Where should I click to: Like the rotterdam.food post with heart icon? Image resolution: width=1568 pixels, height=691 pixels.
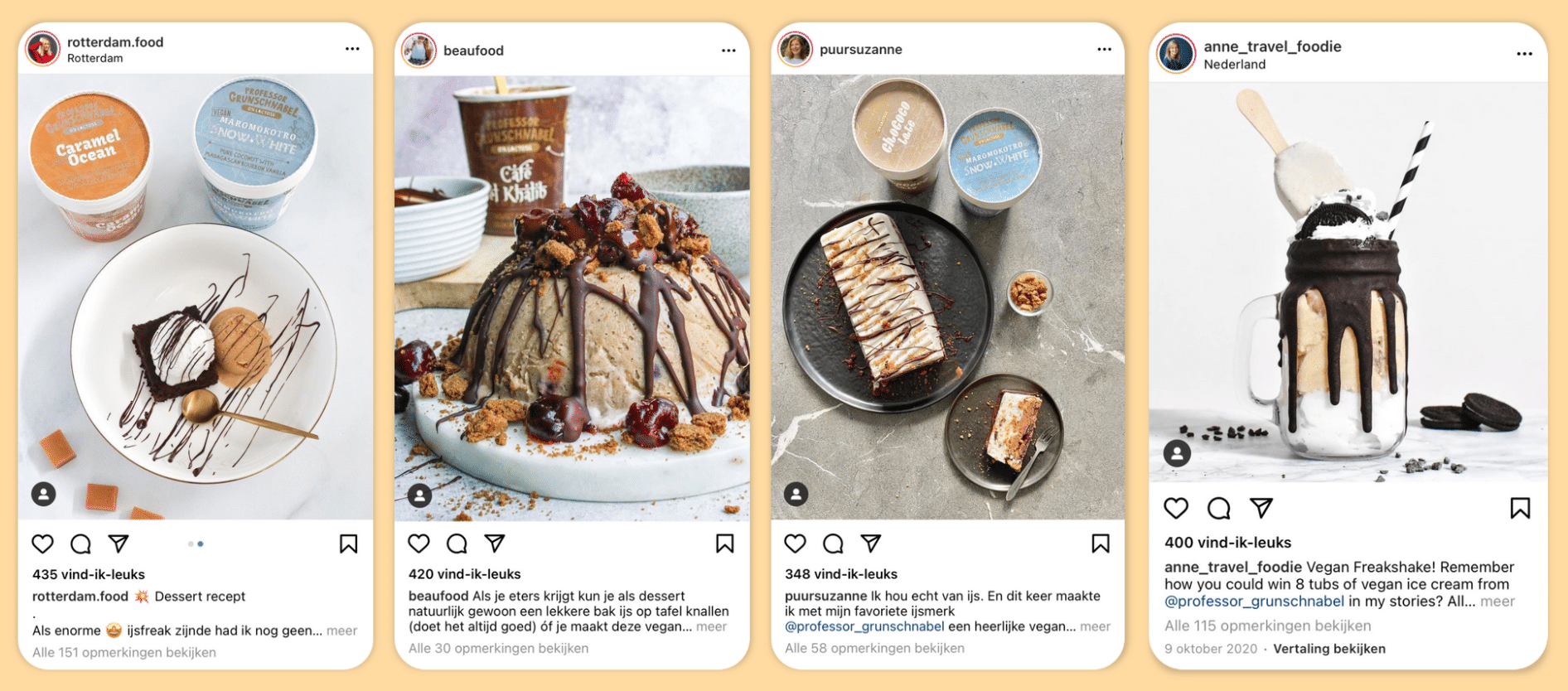coord(42,544)
